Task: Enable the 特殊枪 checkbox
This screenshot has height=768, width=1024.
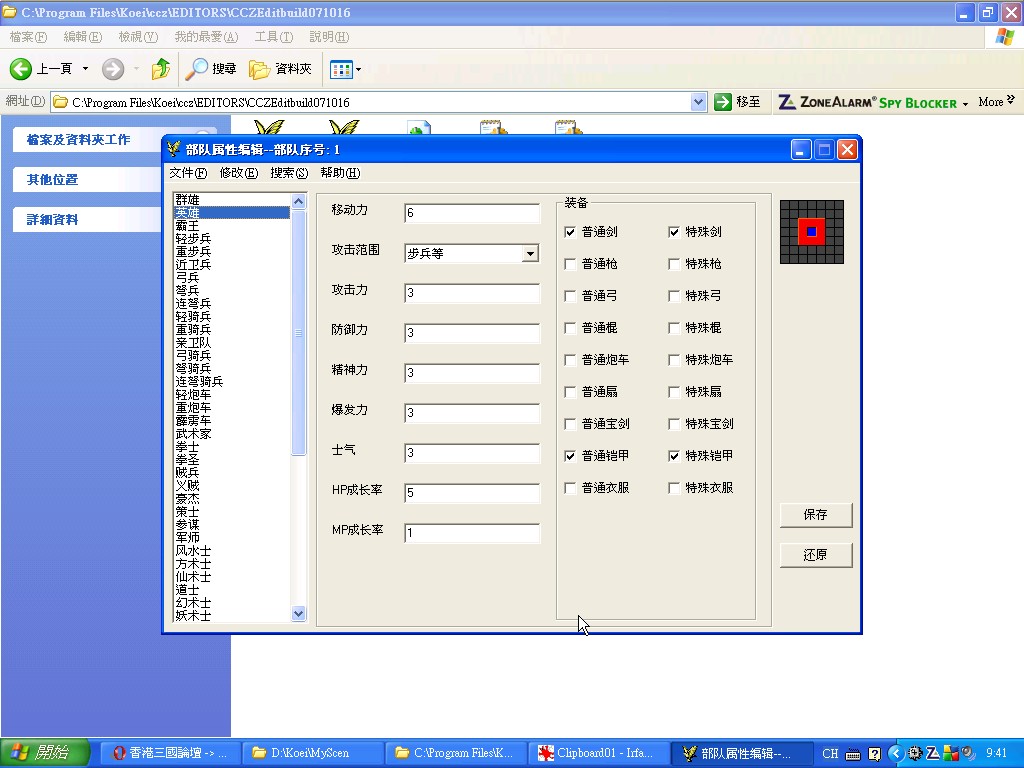Action: [x=674, y=264]
